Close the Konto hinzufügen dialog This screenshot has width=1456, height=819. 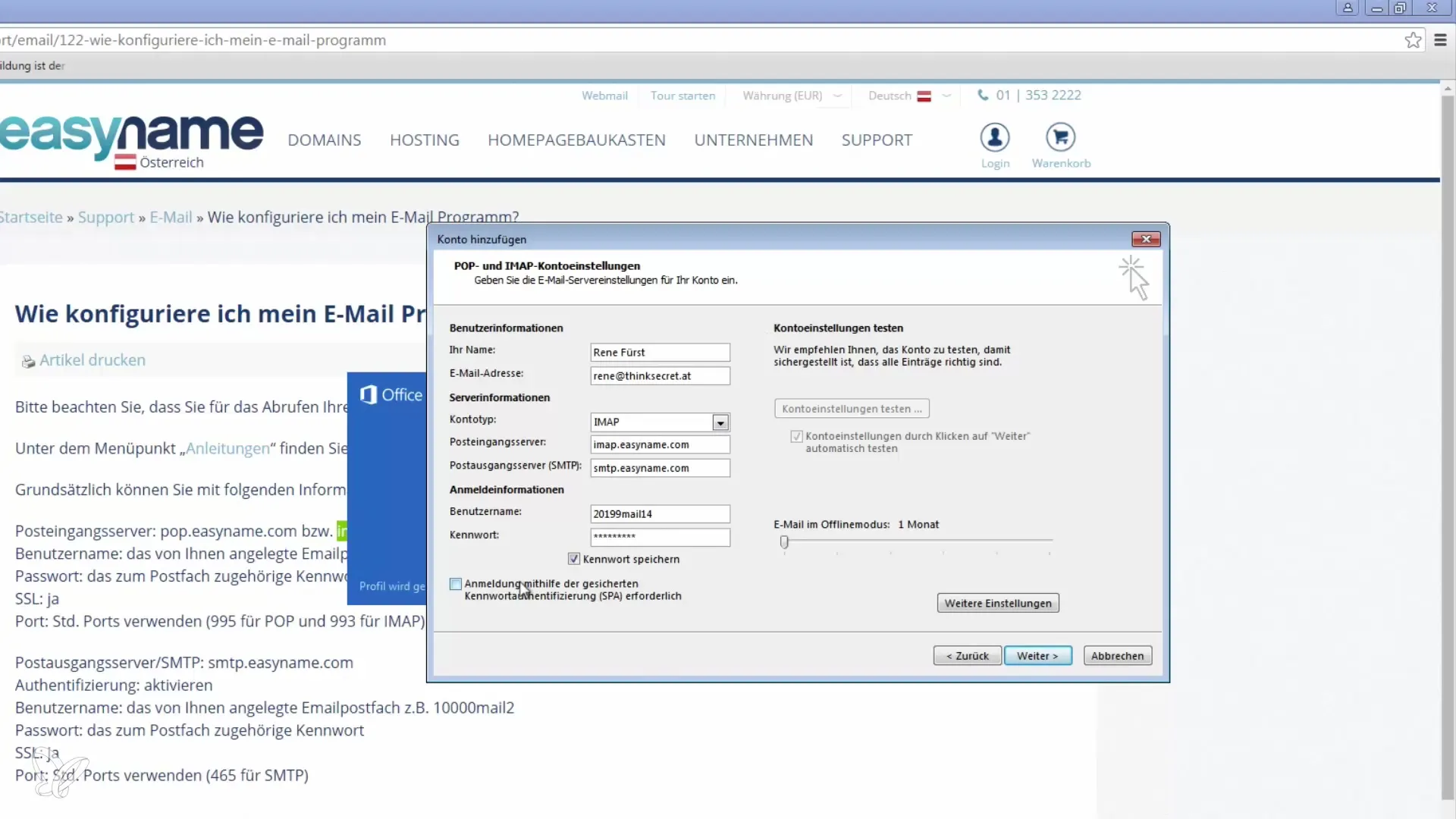pyautogui.click(x=1146, y=239)
